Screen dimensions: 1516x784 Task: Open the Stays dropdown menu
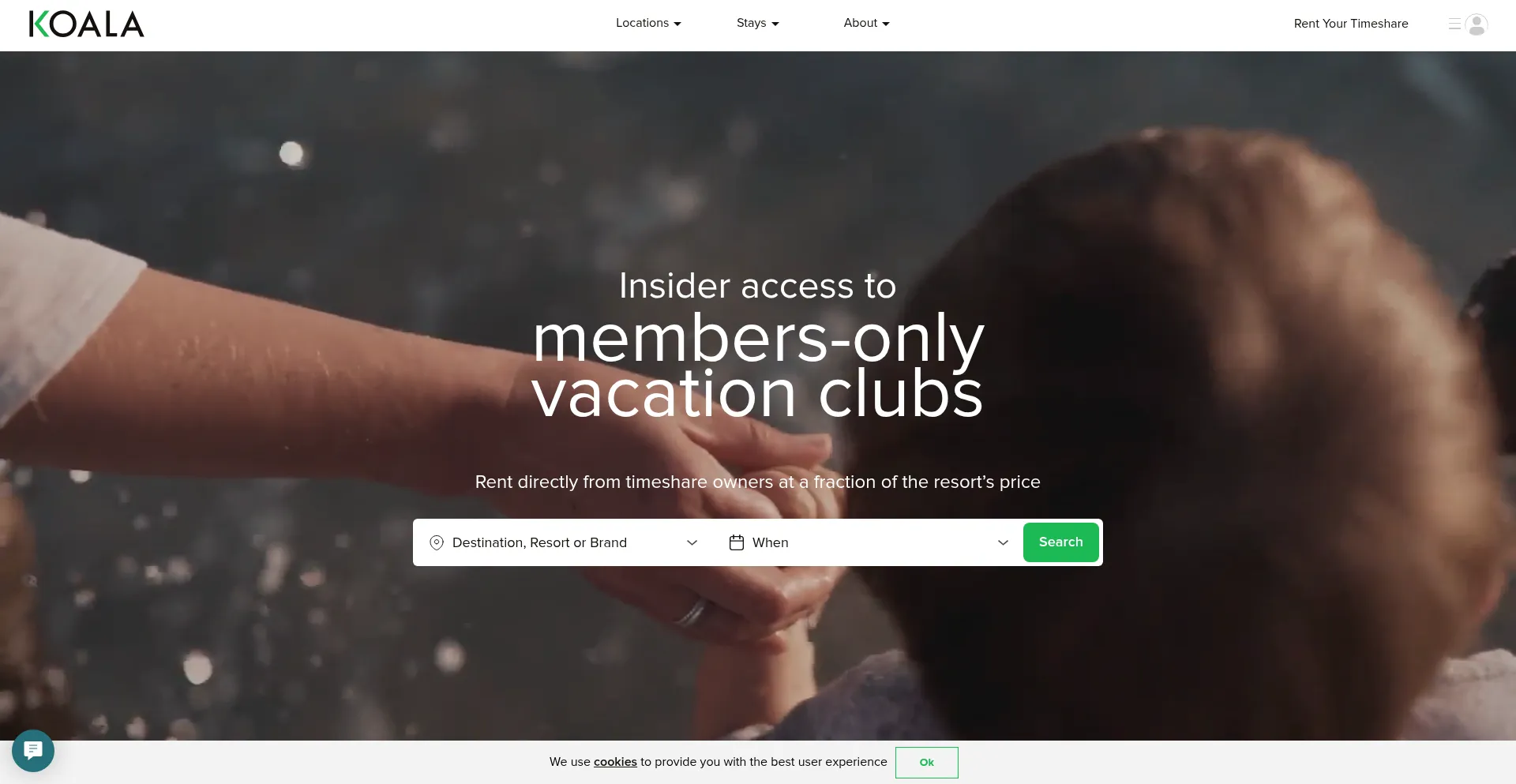(758, 24)
